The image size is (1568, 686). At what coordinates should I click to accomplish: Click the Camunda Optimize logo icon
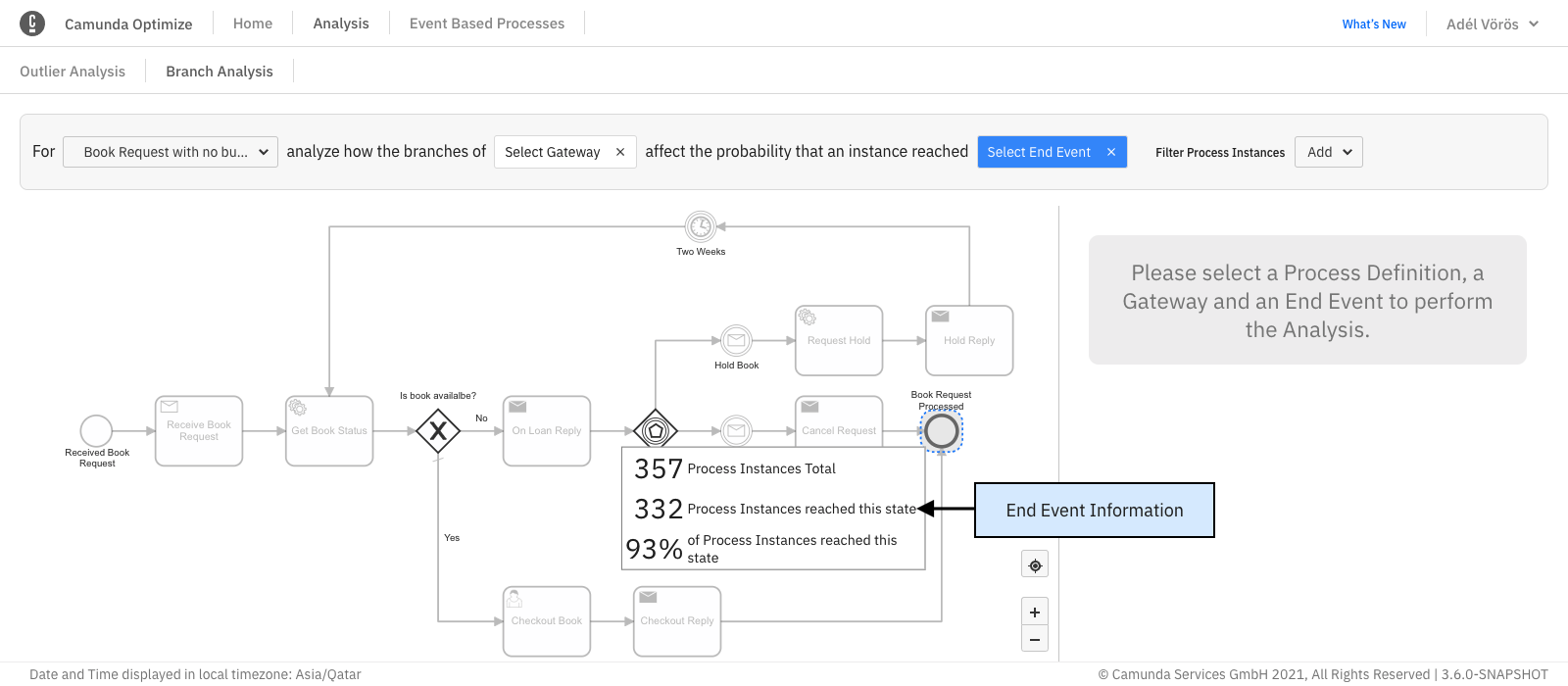pyautogui.click(x=32, y=24)
